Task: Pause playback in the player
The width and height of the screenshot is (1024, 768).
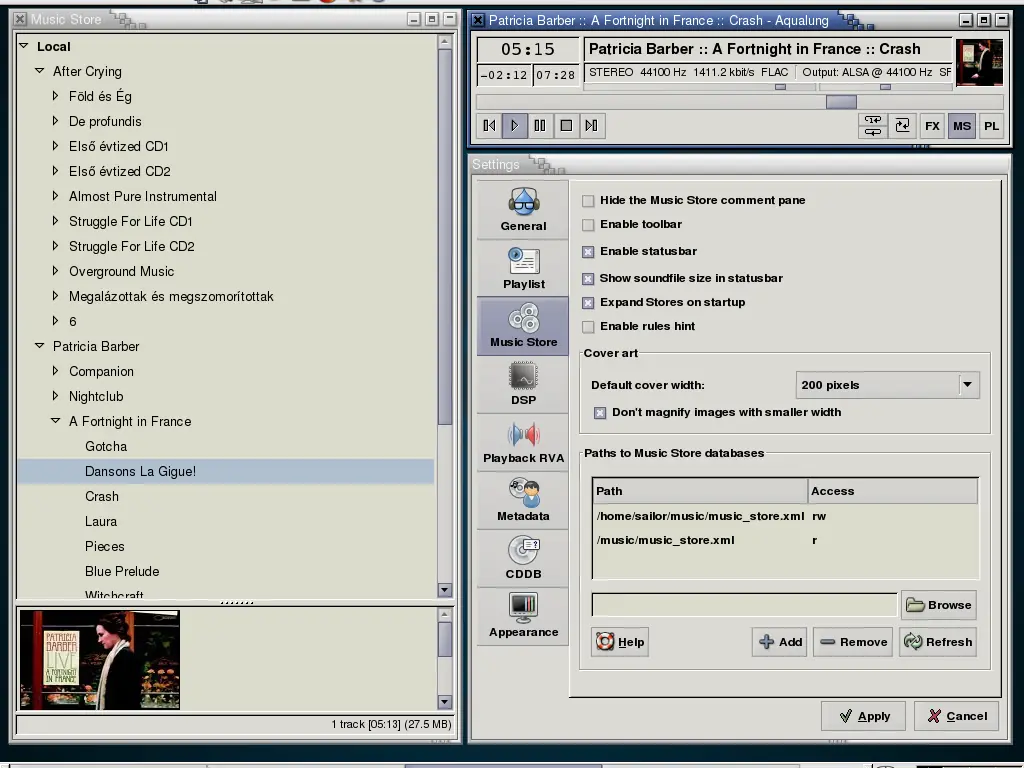Action: (x=540, y=125)
